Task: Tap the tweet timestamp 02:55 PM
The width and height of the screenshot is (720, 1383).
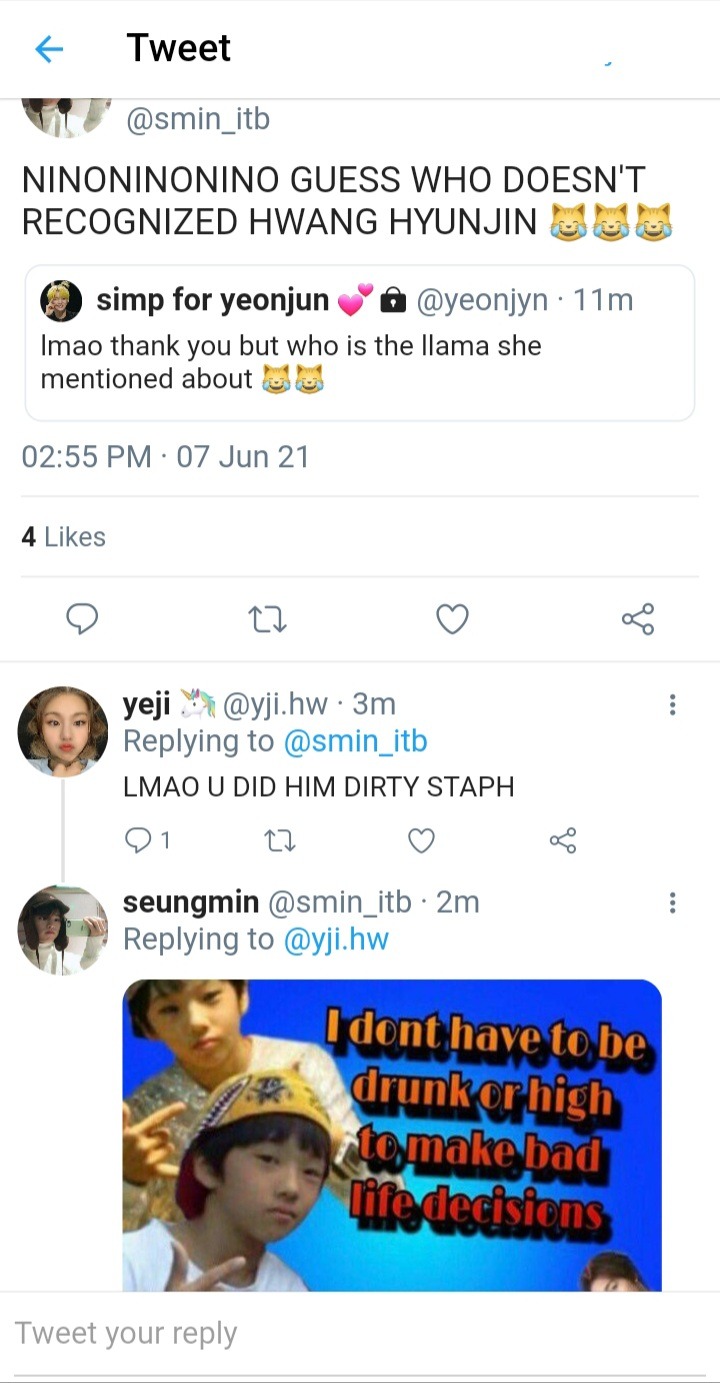Action: [x=86, y=458]
